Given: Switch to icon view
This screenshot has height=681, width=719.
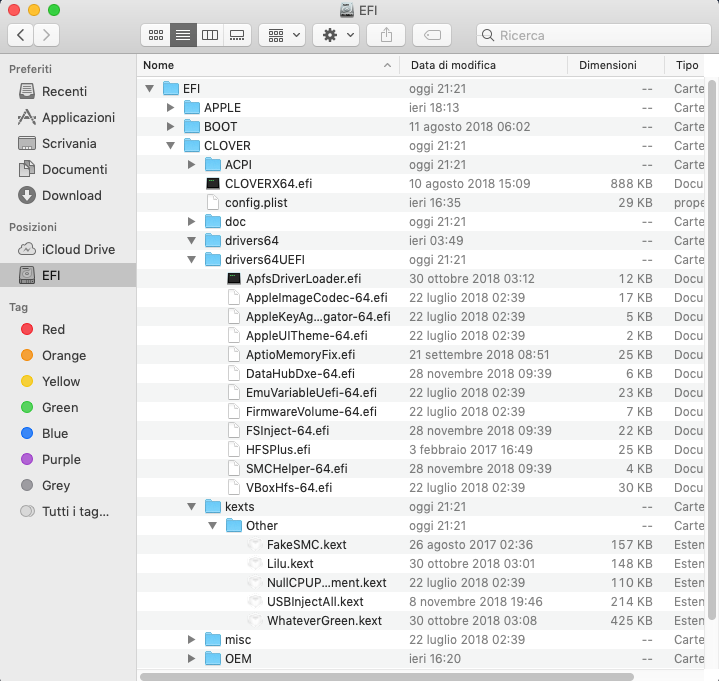Looking at the screenshot, I should [x=155, y=35].
